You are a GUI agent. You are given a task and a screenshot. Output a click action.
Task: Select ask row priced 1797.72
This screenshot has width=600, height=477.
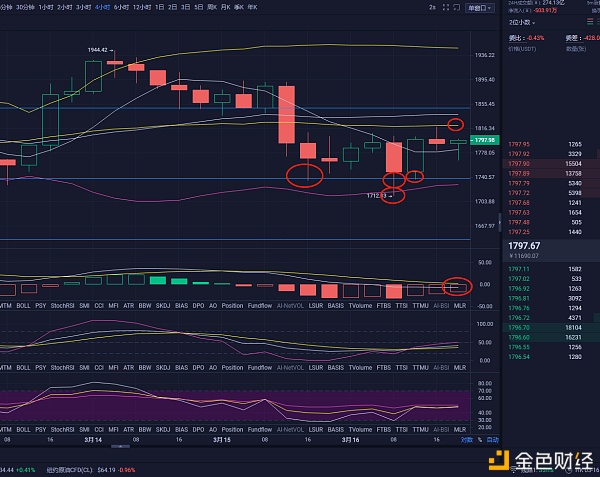click(551, 193)
